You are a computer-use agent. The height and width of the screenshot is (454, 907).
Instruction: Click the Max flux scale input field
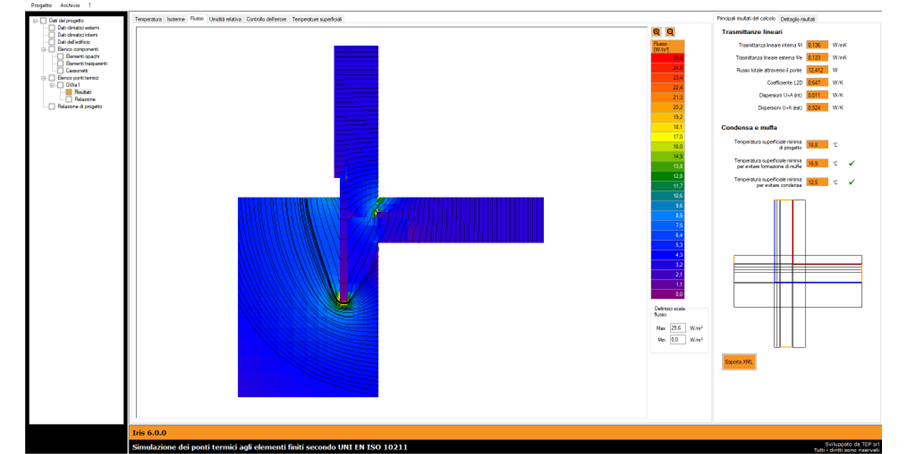coord(678,328)
